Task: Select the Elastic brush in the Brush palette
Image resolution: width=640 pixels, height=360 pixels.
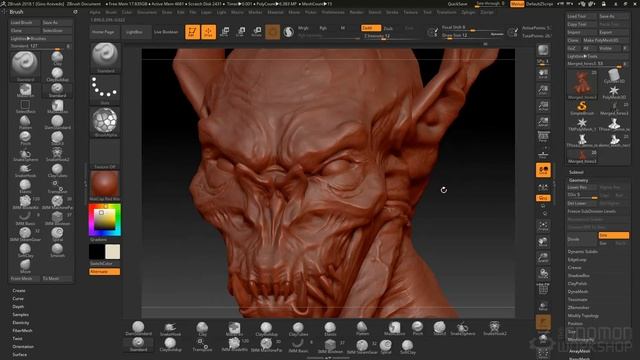Action: pos(25,186)
